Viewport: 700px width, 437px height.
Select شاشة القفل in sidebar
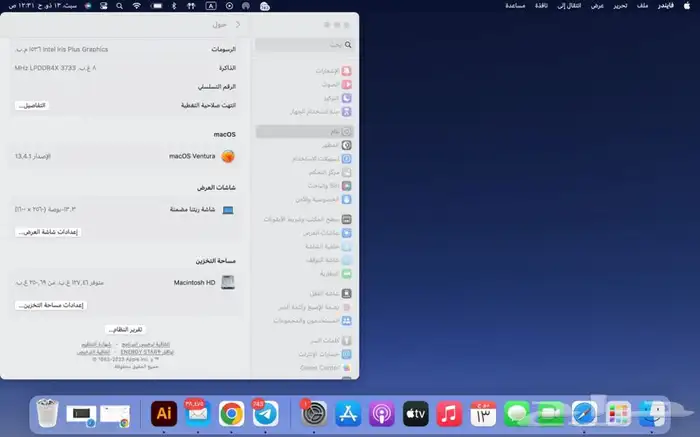click(x=304, y=293)
